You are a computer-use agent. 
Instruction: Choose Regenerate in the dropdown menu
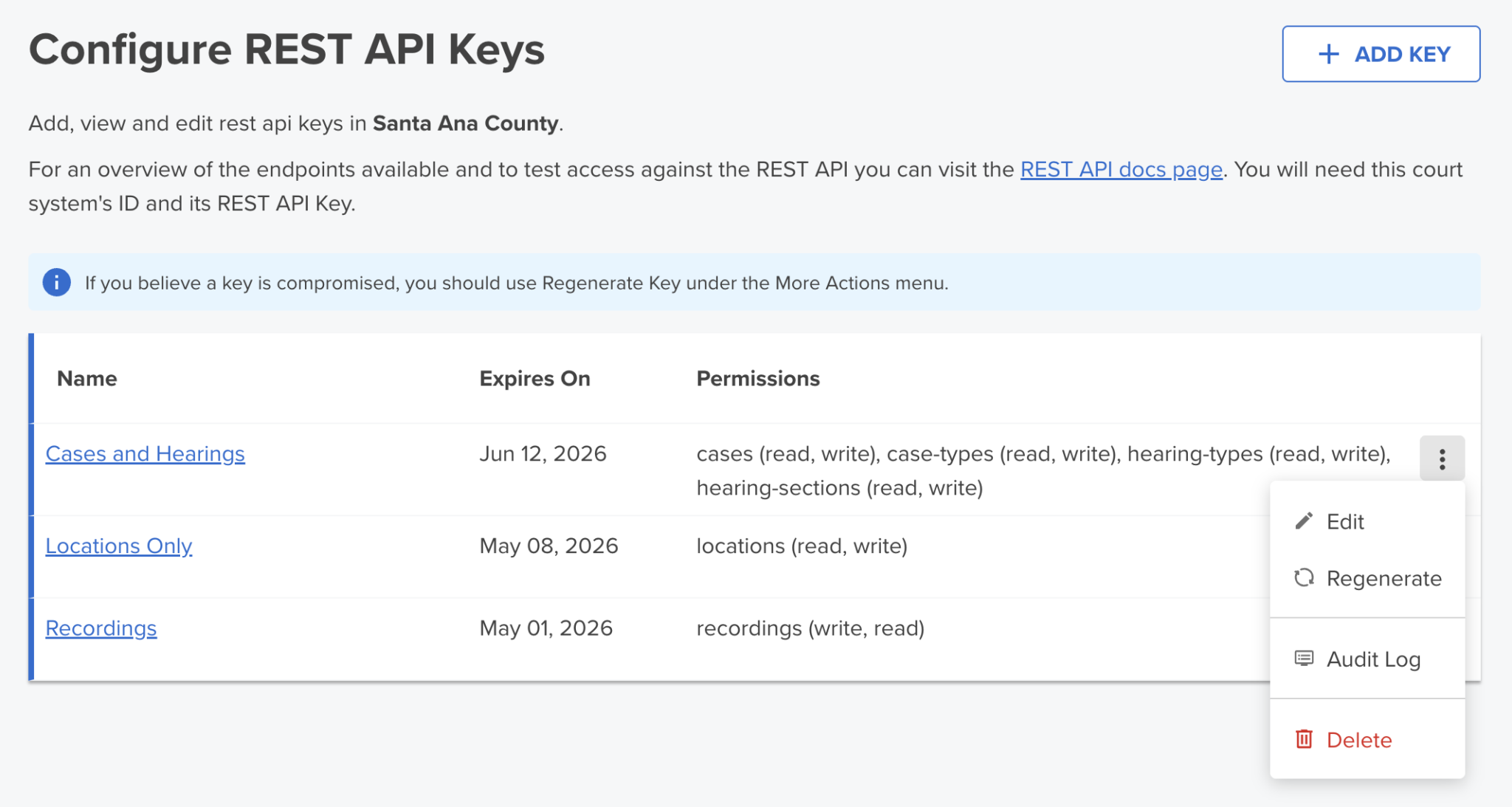(x=1367, y=578)
